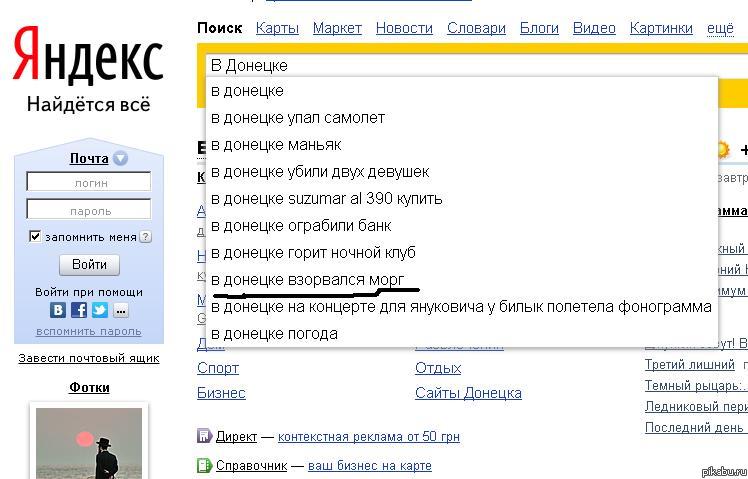Click the пароль input field
Viewport: 748px width, 479px height.
(89, 210)
